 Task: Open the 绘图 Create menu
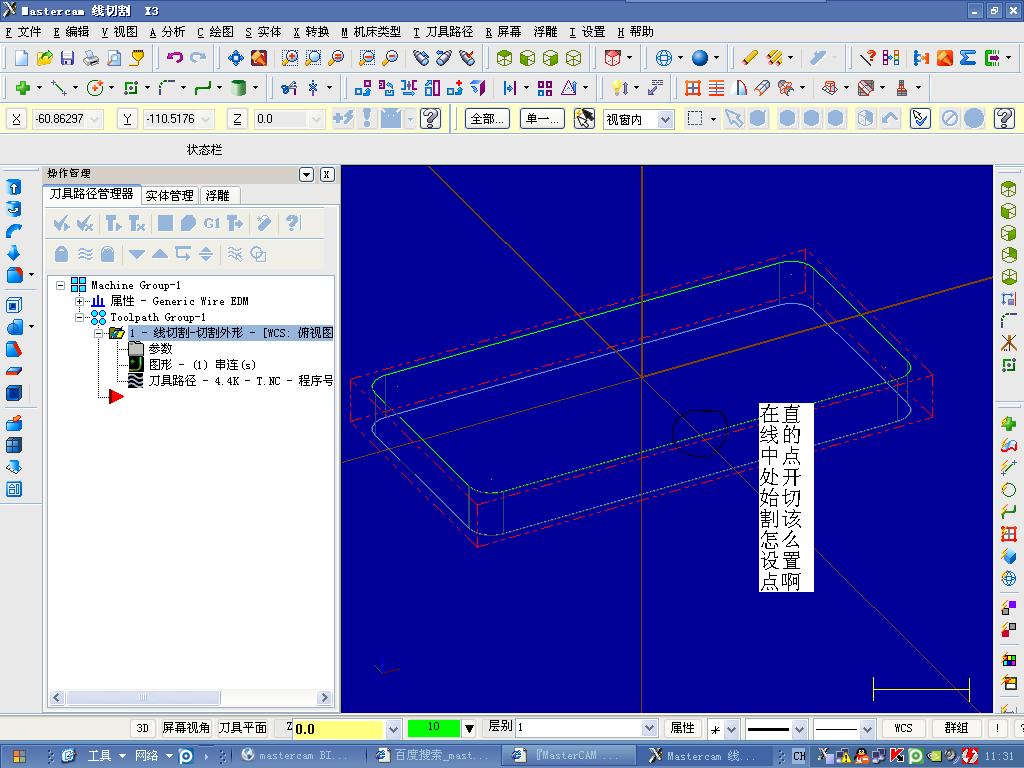216,32
